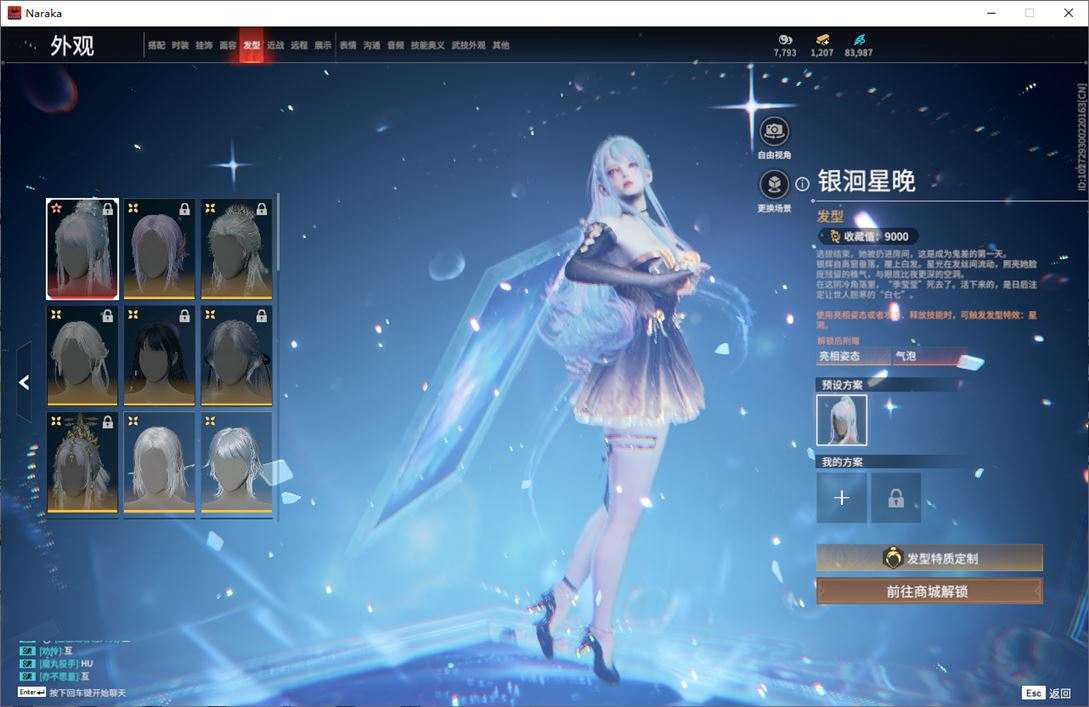
Task: Open the 搭配 tab
Action: 156,45
